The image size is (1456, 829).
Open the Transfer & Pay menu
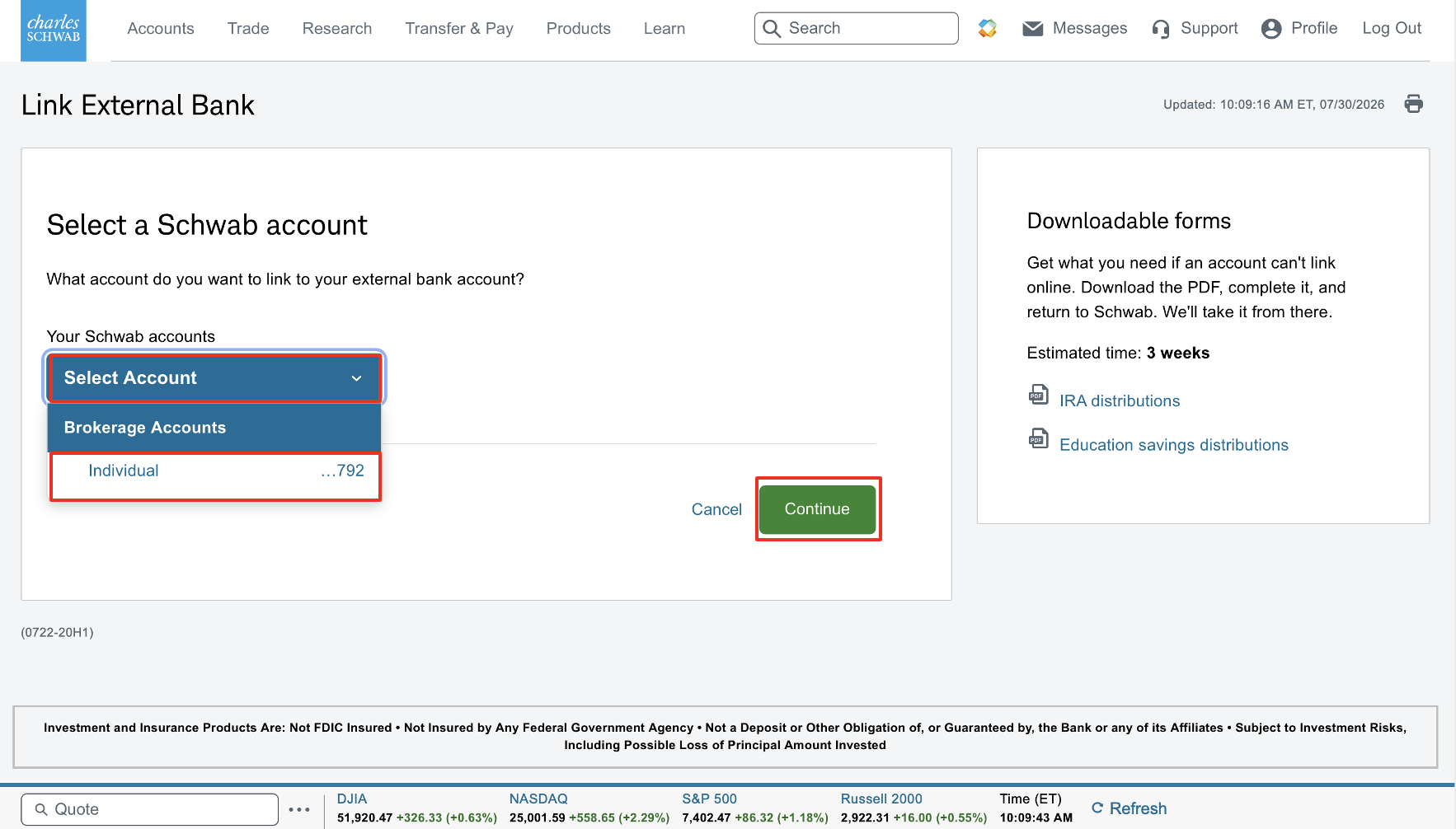(x=459, y=29)
